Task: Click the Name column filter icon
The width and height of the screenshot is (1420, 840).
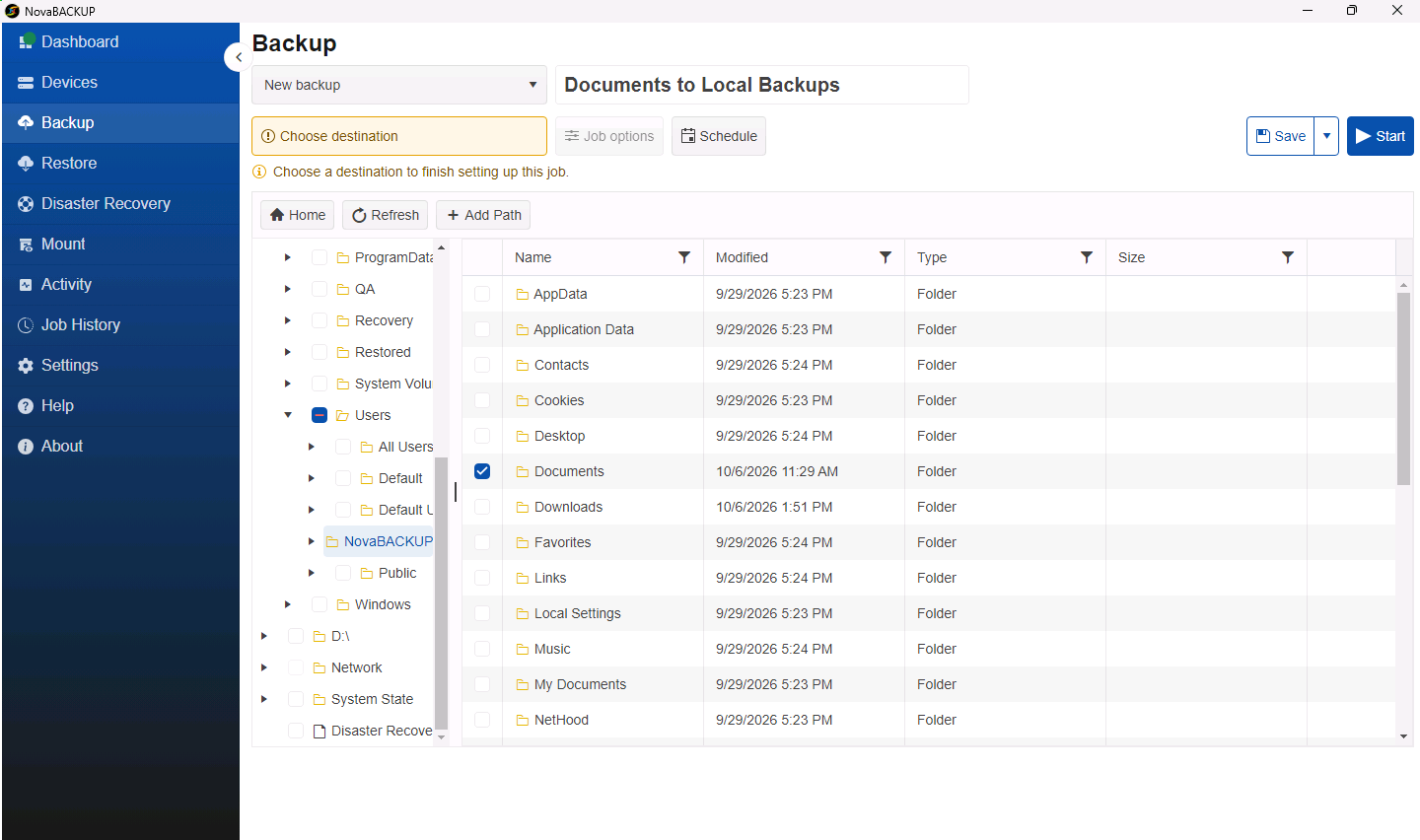Action: click(684, 257)
